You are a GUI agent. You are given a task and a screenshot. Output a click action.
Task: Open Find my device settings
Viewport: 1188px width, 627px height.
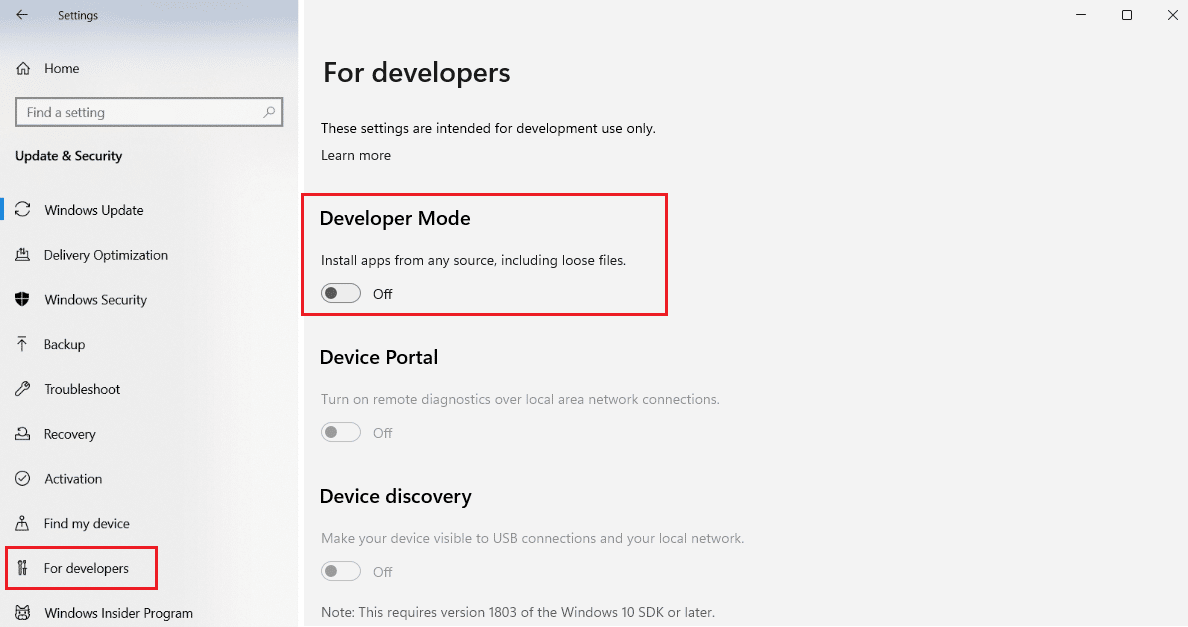[86, 523]
